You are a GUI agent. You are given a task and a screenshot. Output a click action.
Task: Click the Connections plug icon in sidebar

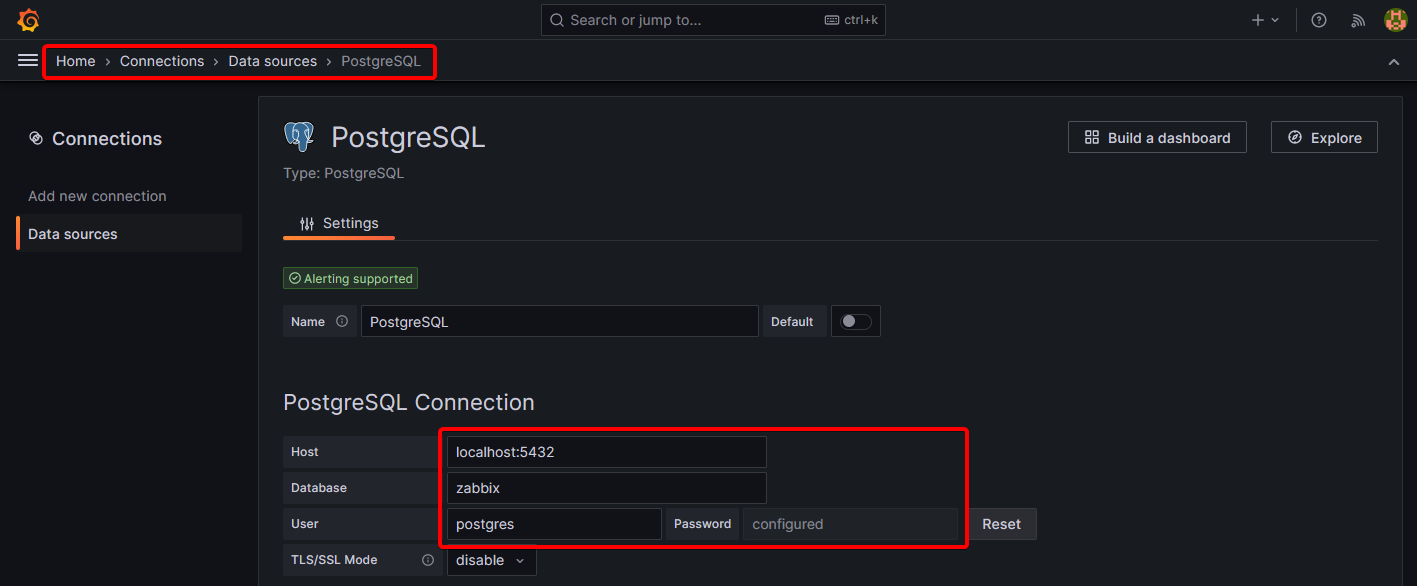[x=36, y=138]
